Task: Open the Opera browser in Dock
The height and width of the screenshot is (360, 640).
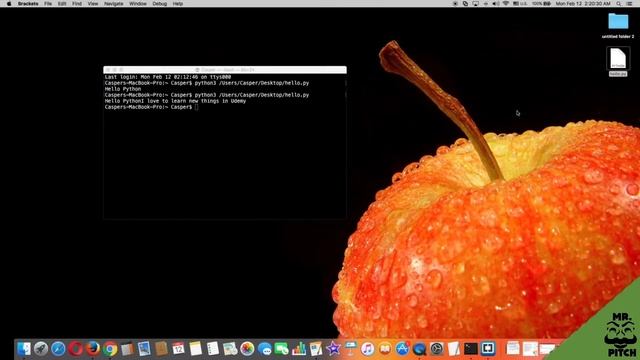Action: [x=76, y=349]
